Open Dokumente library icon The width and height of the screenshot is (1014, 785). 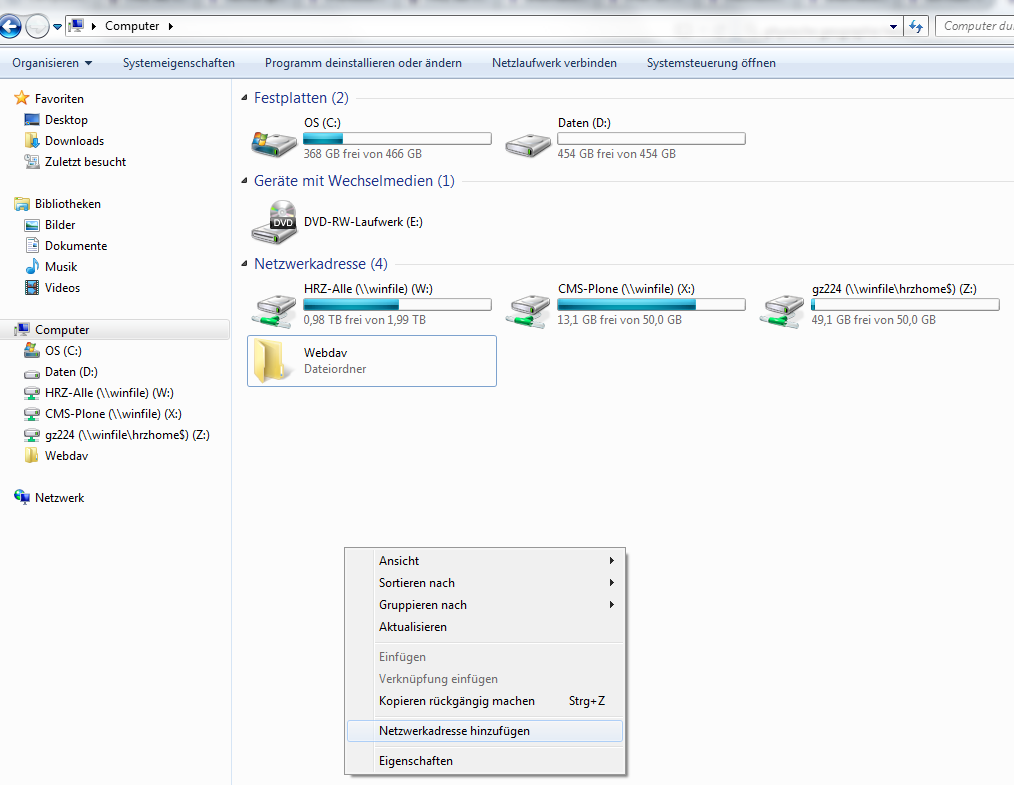pos(32,246)
